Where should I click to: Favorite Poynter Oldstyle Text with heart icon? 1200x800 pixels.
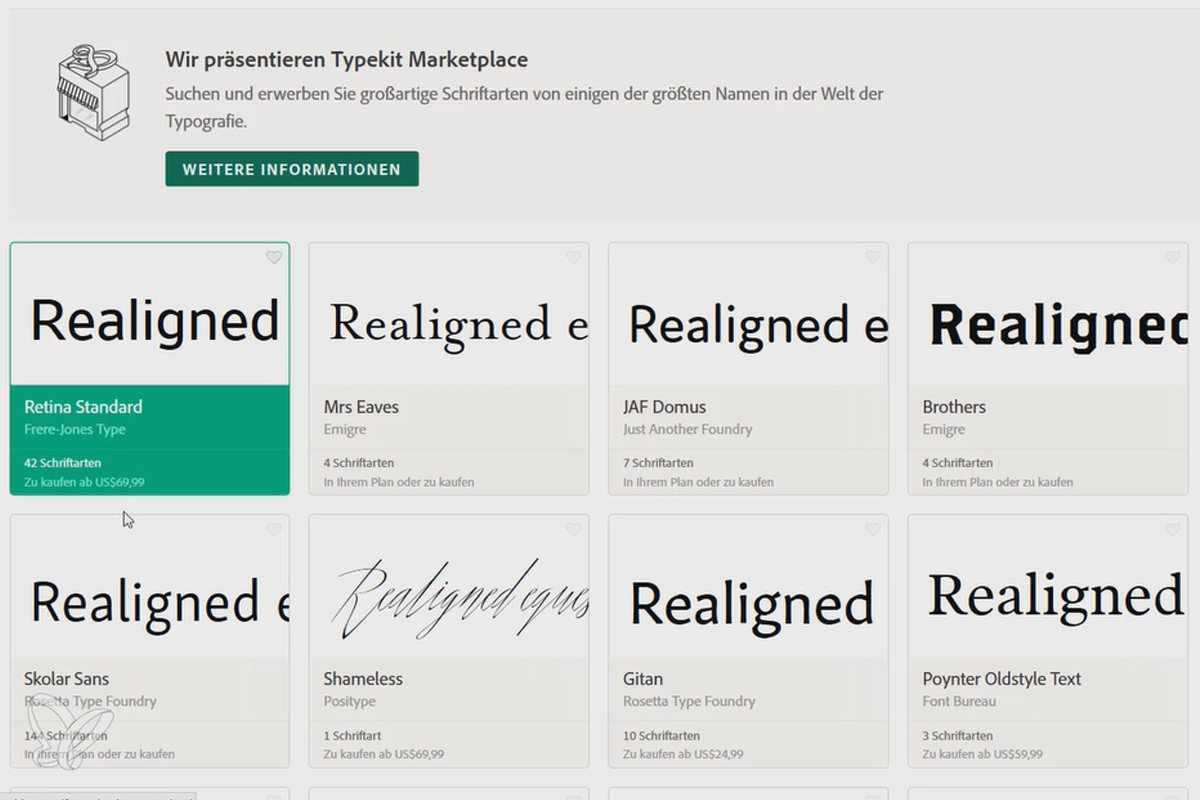coord(1173,530)
